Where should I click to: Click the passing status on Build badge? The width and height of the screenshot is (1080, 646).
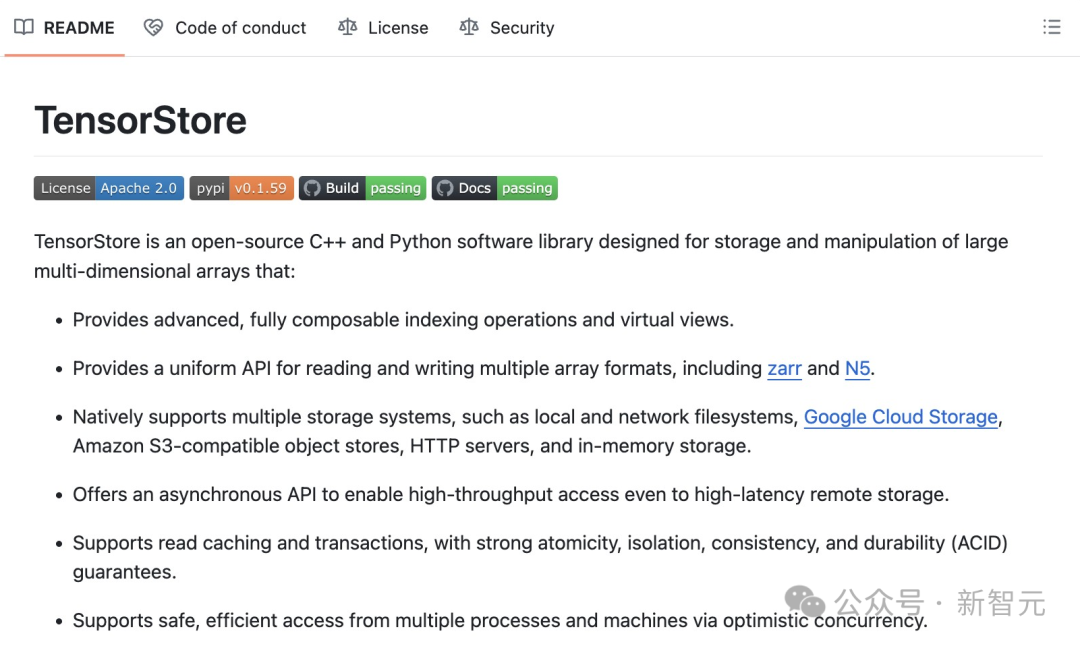click(x=396, y=188)
